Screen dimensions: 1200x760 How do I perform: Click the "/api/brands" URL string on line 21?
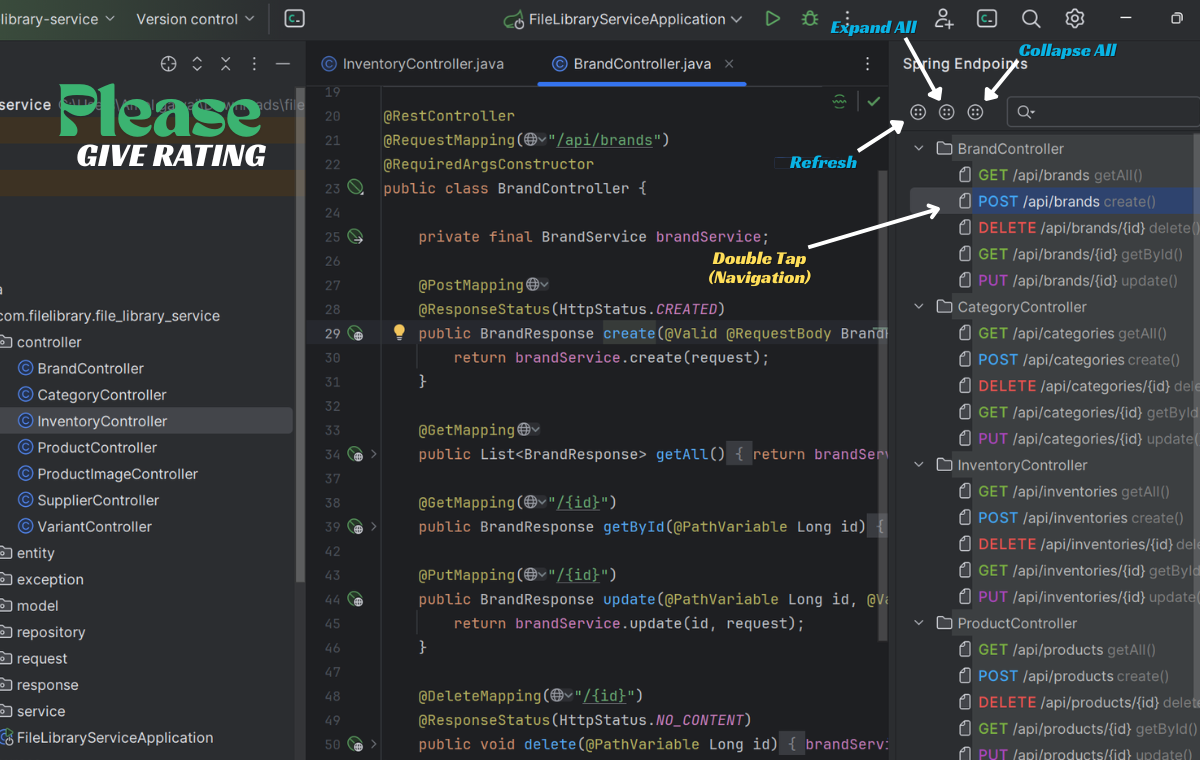605,140
